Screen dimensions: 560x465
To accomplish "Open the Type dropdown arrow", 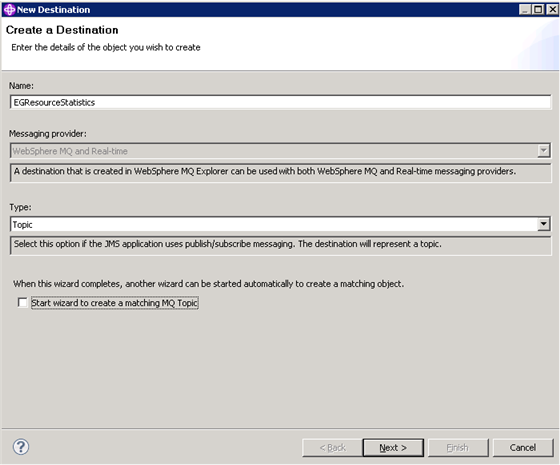I will 544,224.
